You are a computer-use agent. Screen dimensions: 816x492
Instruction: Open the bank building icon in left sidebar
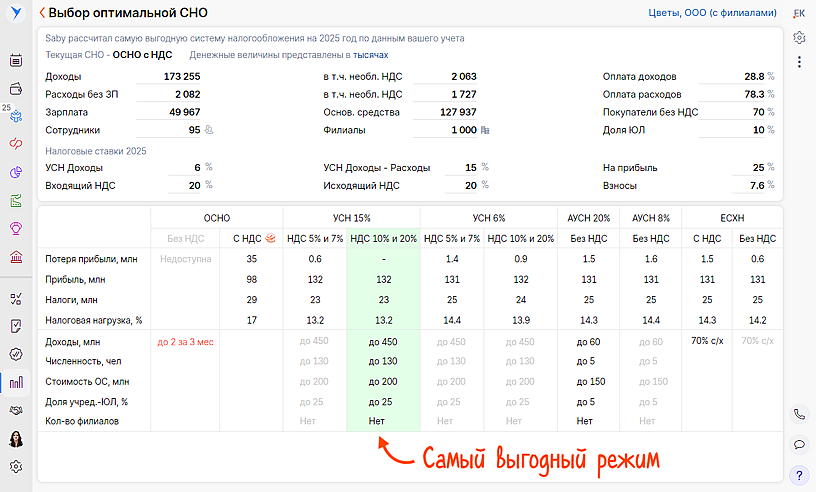pyautogui.click(x=16, y=257)
